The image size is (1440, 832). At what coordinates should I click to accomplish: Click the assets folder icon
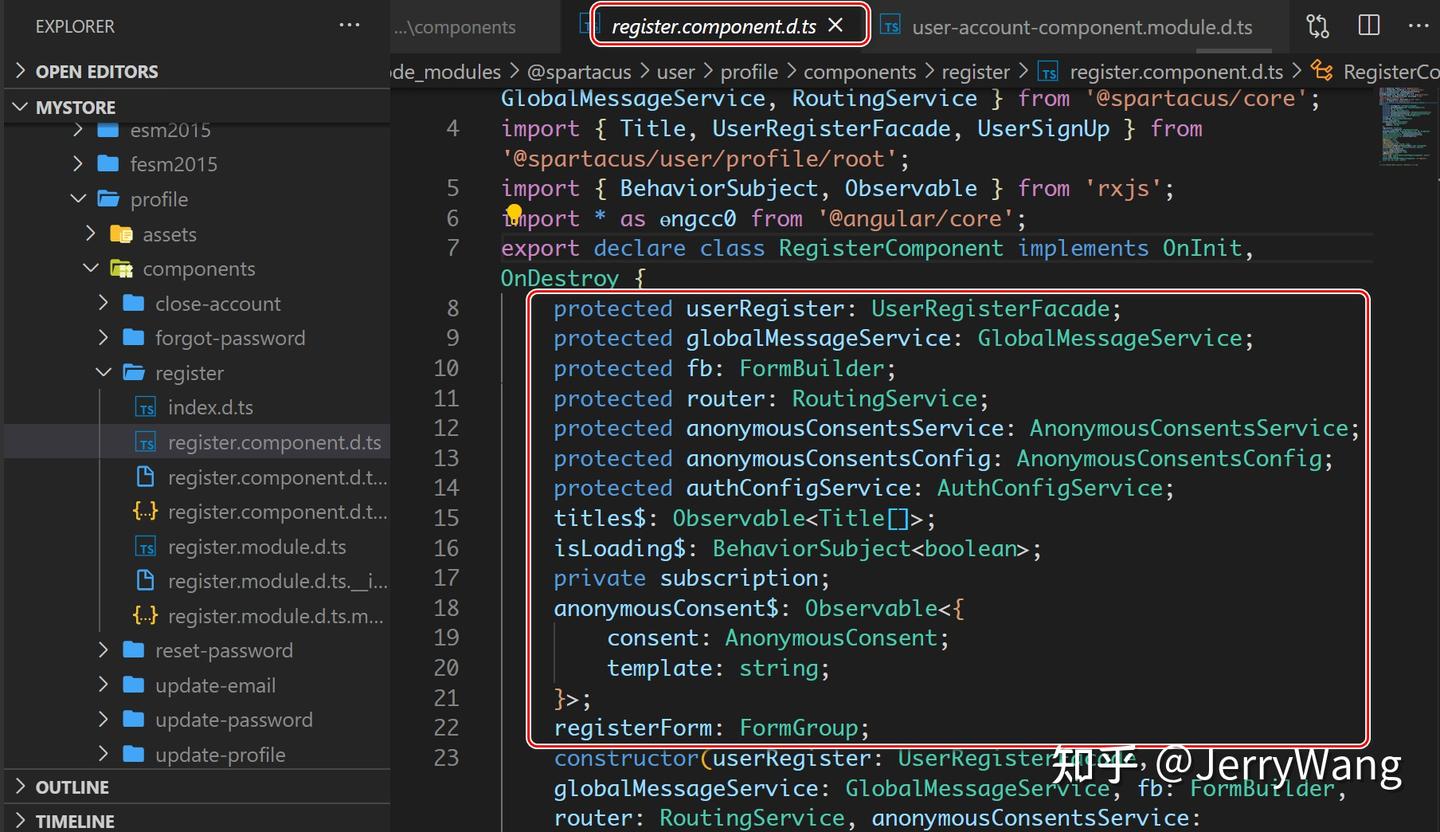pyautogui.click(x=121, y=234)
